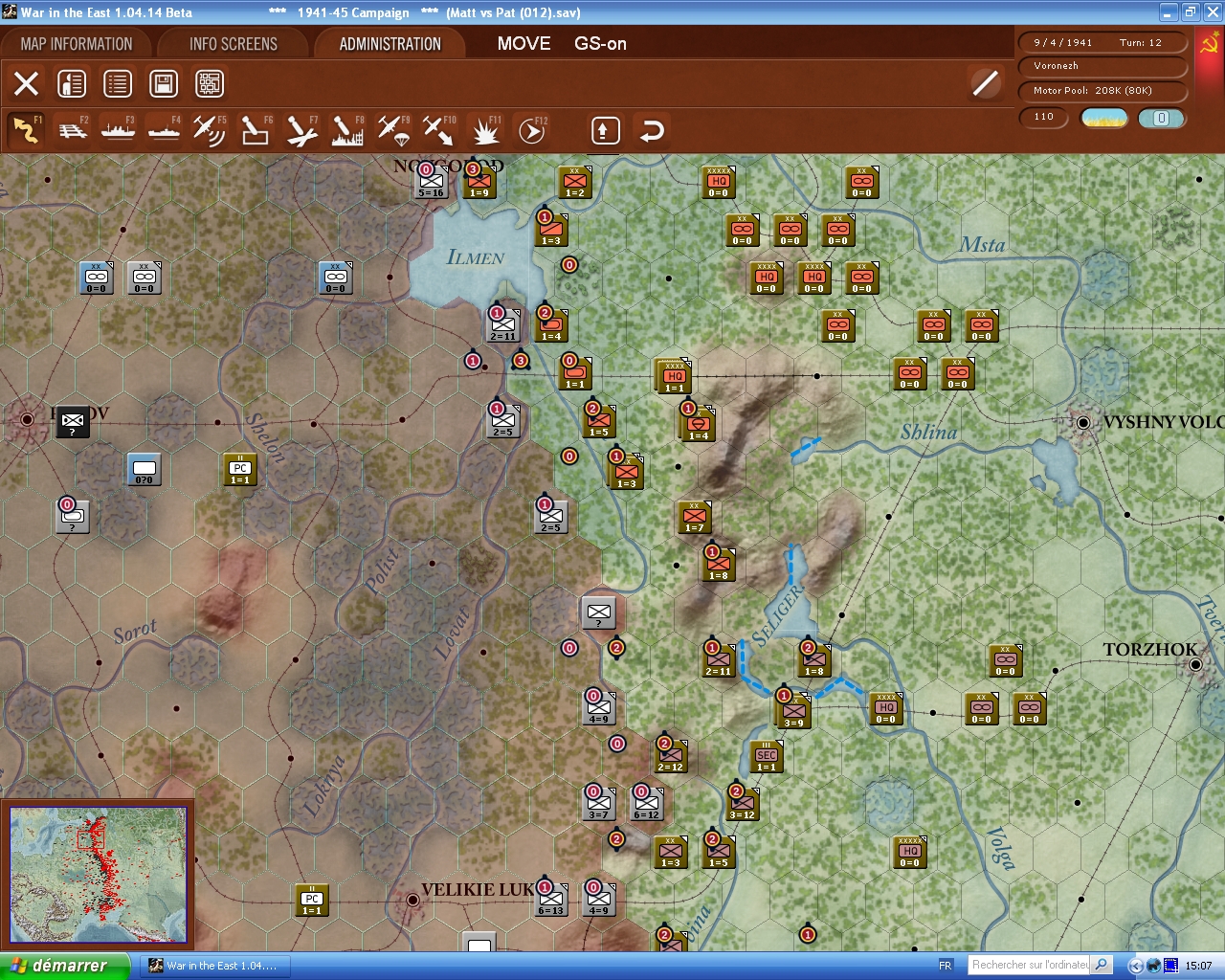The width and height of the screenshot is (1225, 980).
Task: Click the F11 explosion icon
Action: coord(485,130)
